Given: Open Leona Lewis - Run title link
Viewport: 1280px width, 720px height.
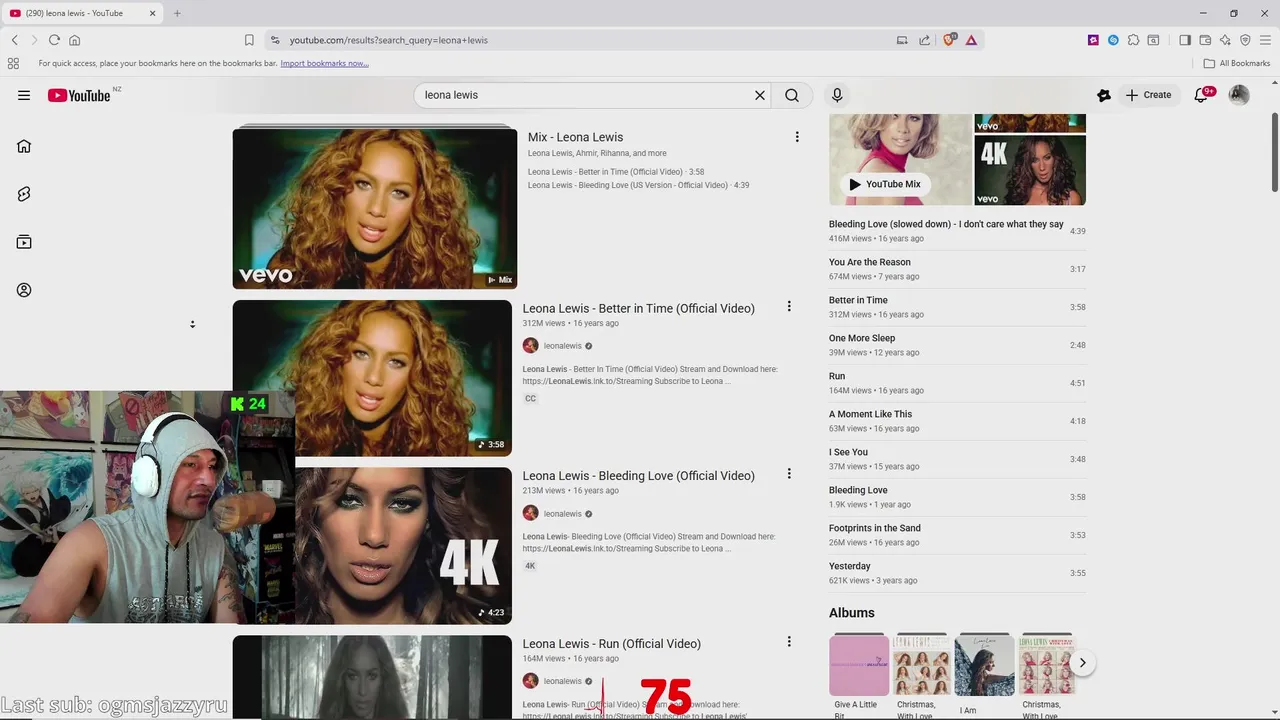Looking at the screenshot, I should click(611, 644).
